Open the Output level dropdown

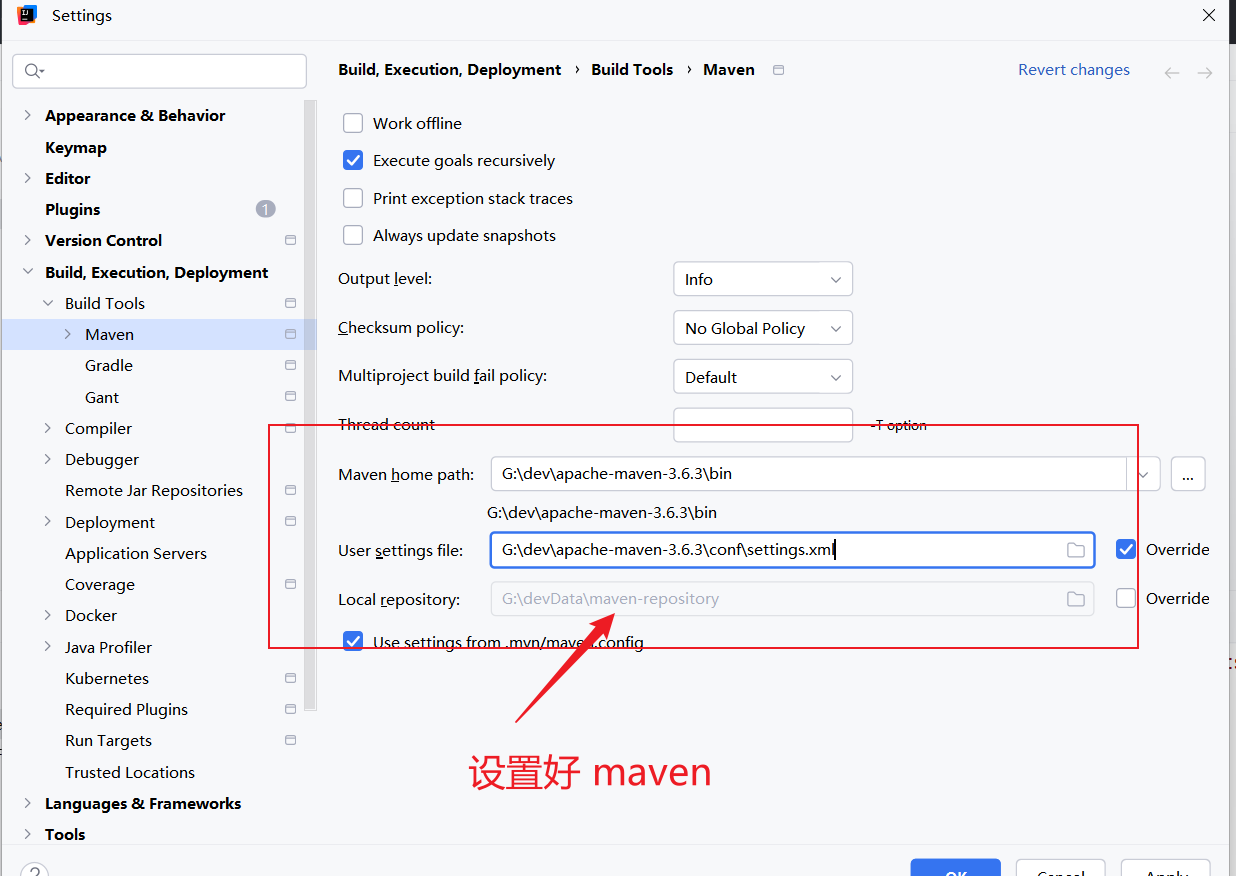point(763,279)
